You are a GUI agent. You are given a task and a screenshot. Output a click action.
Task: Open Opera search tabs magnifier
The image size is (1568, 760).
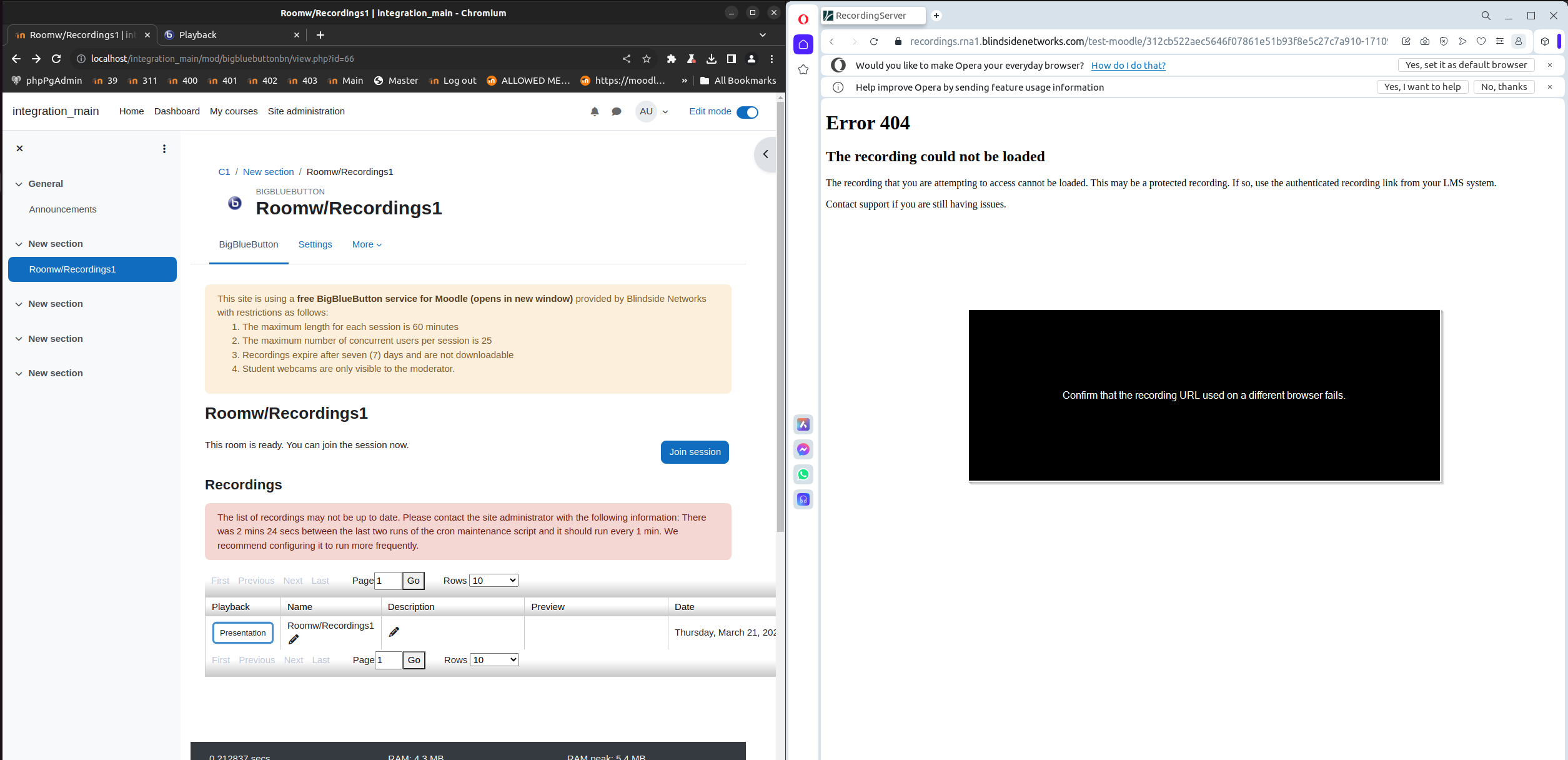tap(1486, 16)
